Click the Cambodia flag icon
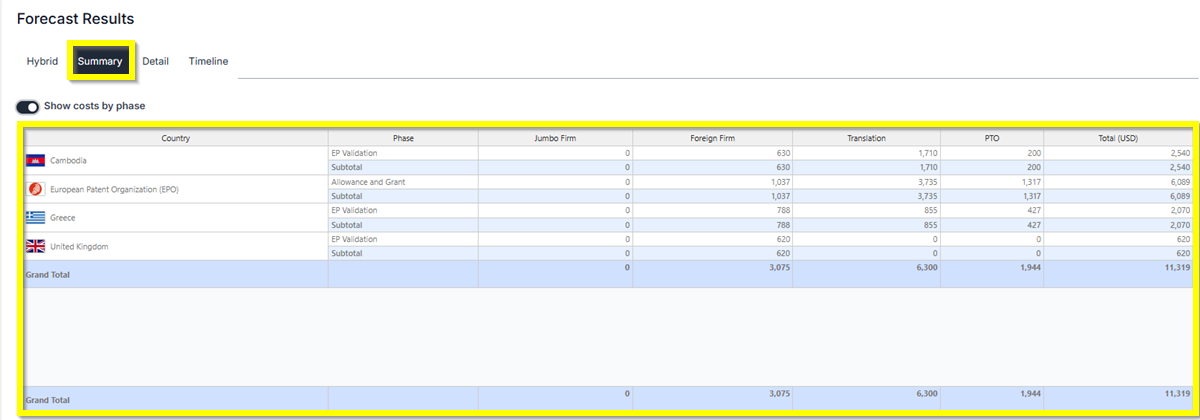Image resolution: width=1200 pixels, height=420 pixels. tap(36, 161)
